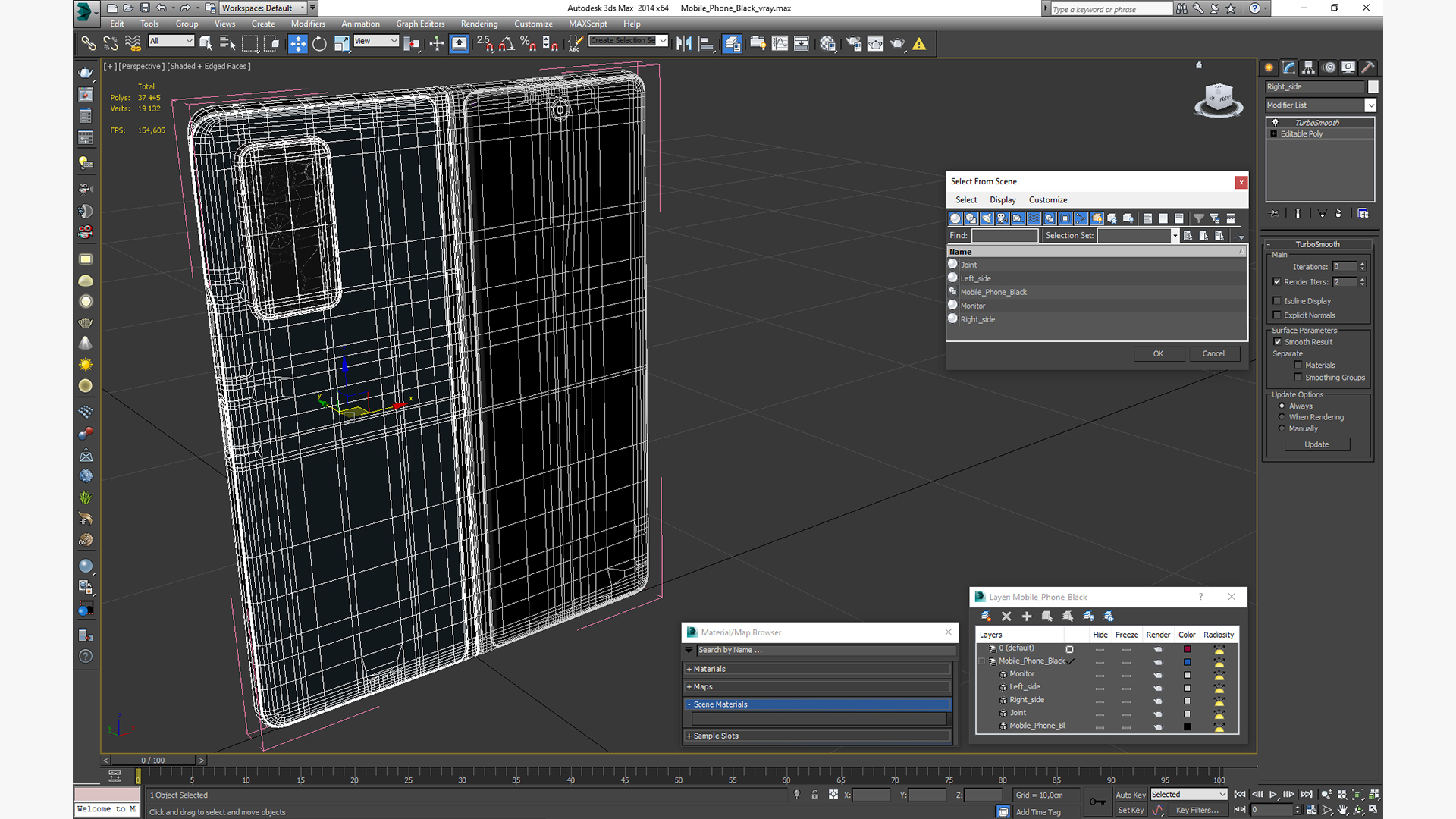Enable Separate by Smoothing Groups checkbox
Viewport: 1456px width, 819px height.
tap(1298, 378)
